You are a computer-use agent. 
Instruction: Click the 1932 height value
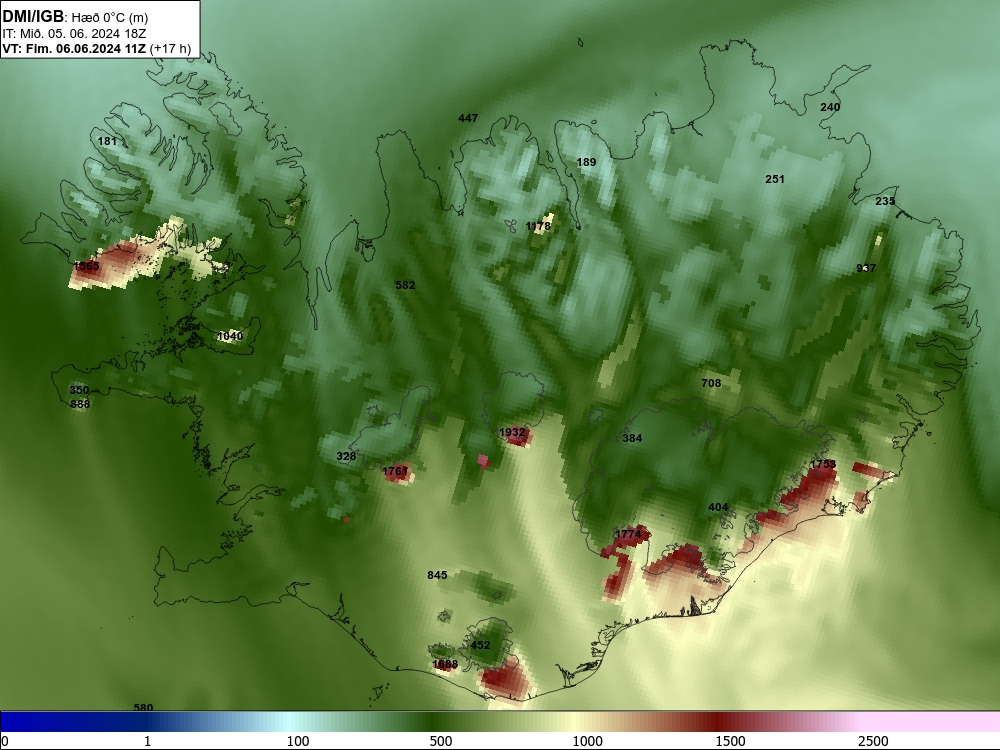coord(512,432)
